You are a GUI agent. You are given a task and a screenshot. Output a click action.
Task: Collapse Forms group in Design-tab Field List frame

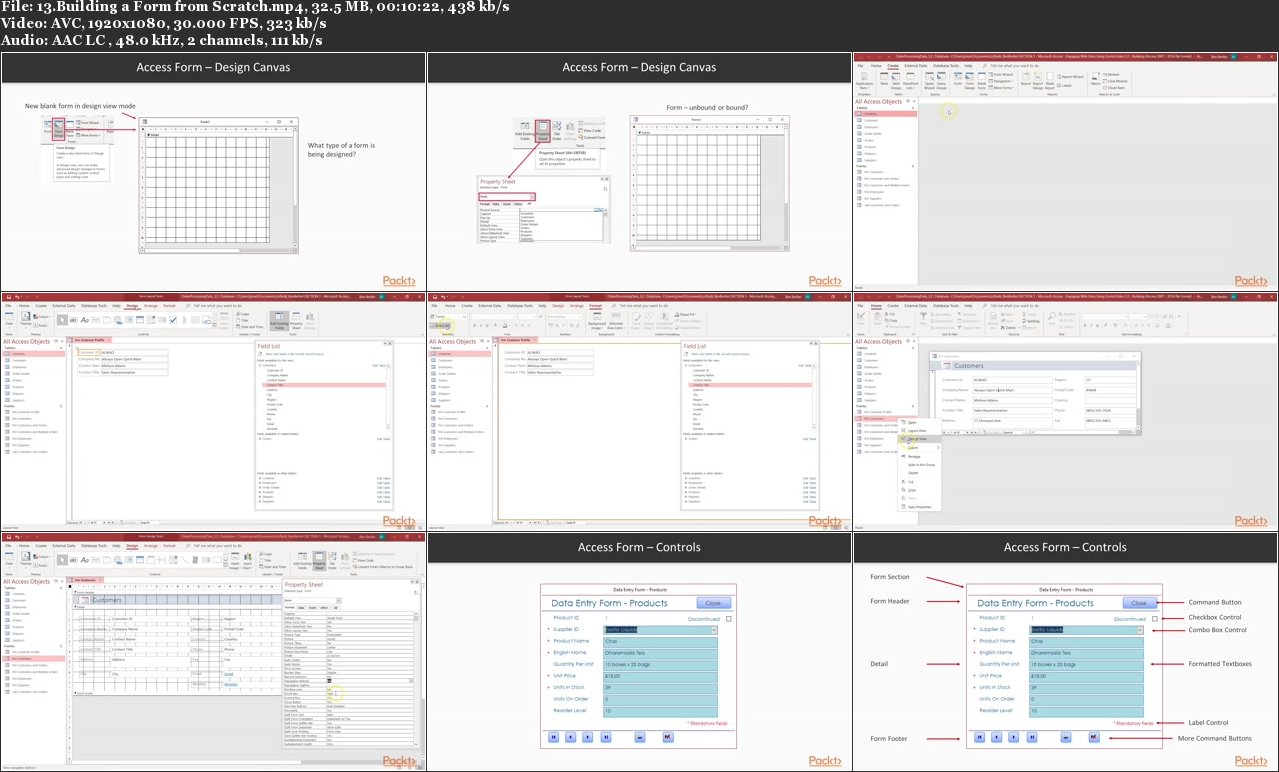[x=61, y=406]
